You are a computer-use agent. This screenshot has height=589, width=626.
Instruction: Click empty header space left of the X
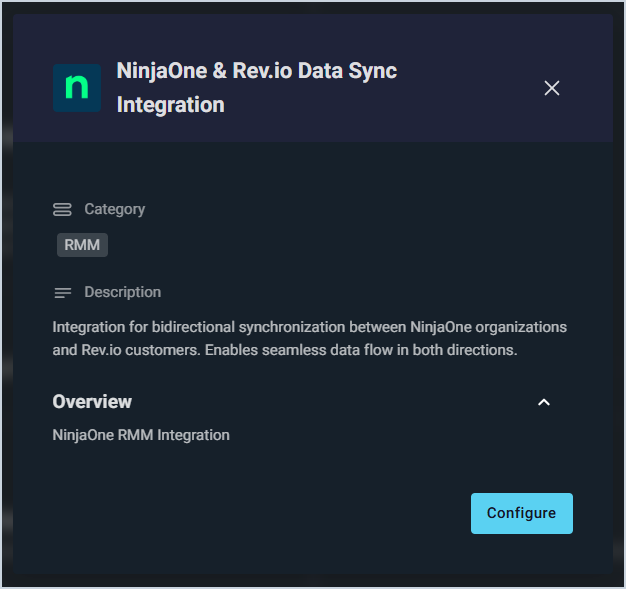click(x=470, y=88)
